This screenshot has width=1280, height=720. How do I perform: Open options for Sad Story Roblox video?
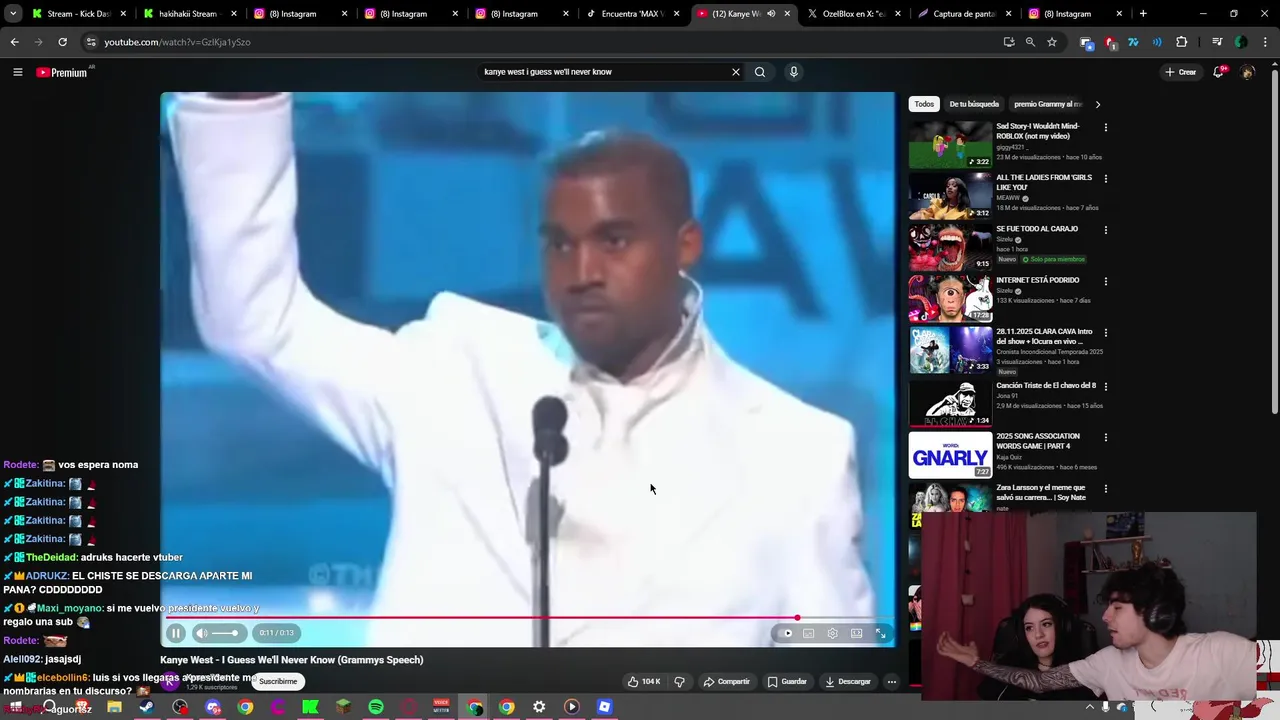coord(1105,127)
